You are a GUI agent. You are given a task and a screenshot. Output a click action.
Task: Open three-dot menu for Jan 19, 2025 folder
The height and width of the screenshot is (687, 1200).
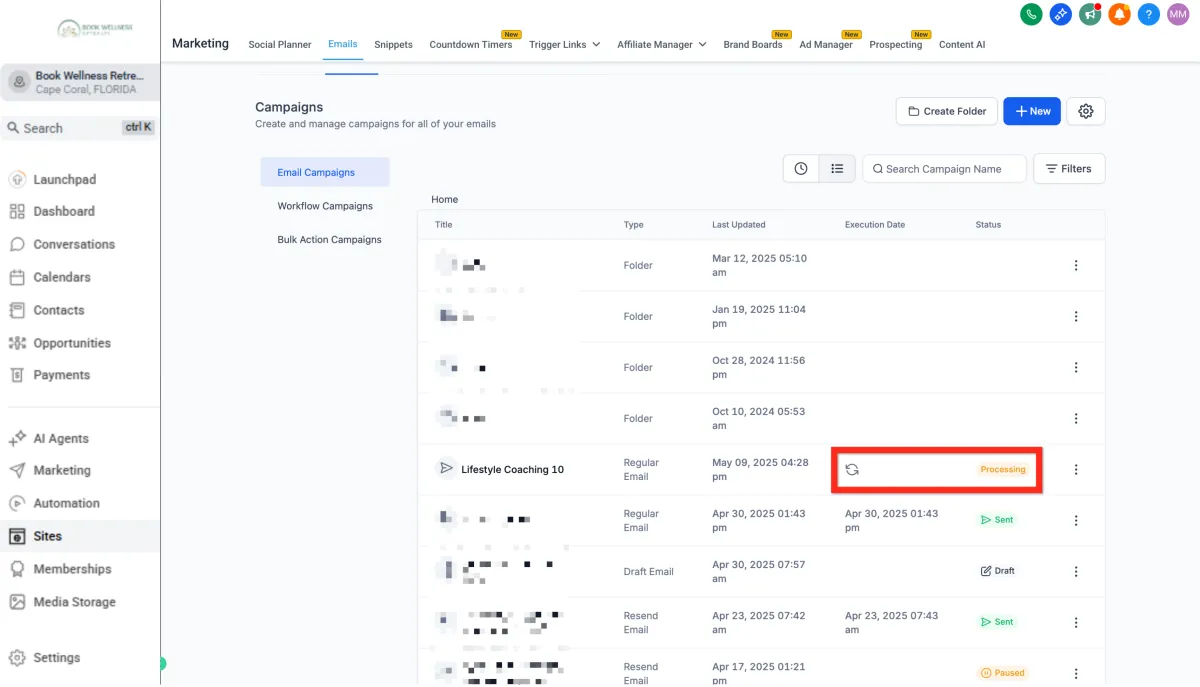tap(1076, 316)
